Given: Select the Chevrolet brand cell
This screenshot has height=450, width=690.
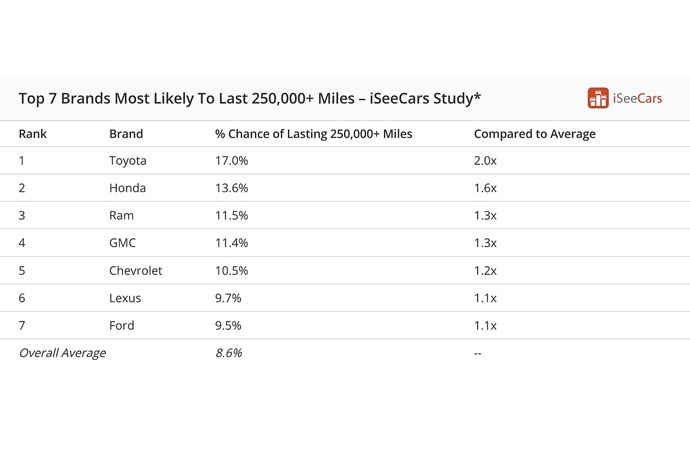Looking at the screenshot, I should coord(136,271).
